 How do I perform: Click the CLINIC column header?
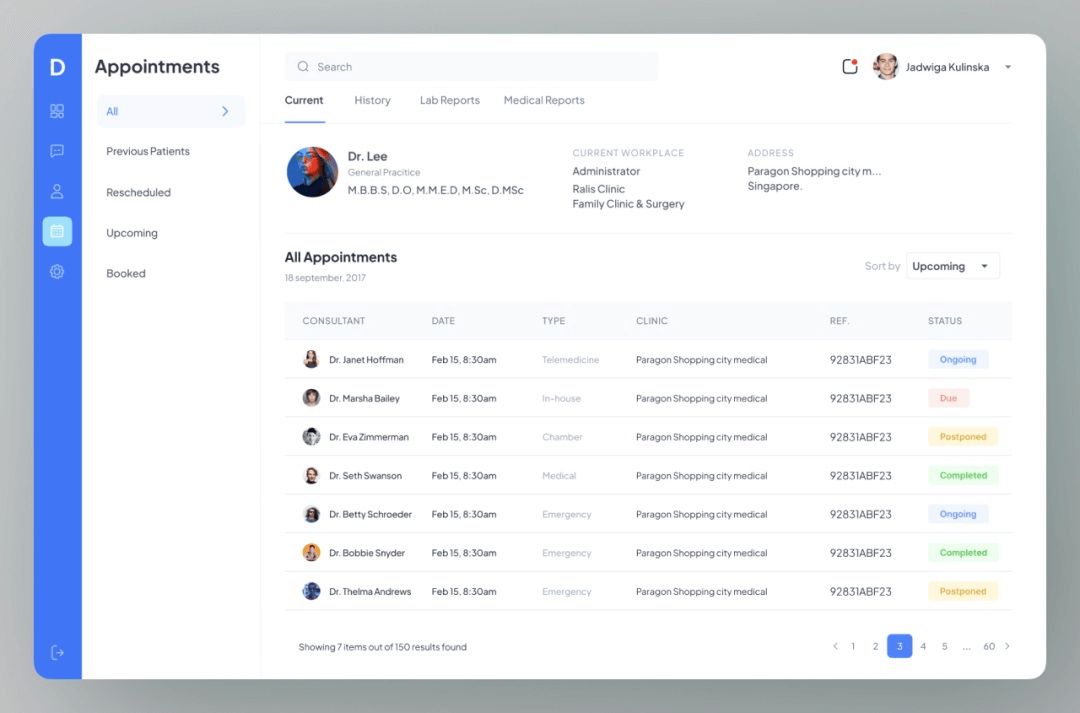tap(652, 321)
